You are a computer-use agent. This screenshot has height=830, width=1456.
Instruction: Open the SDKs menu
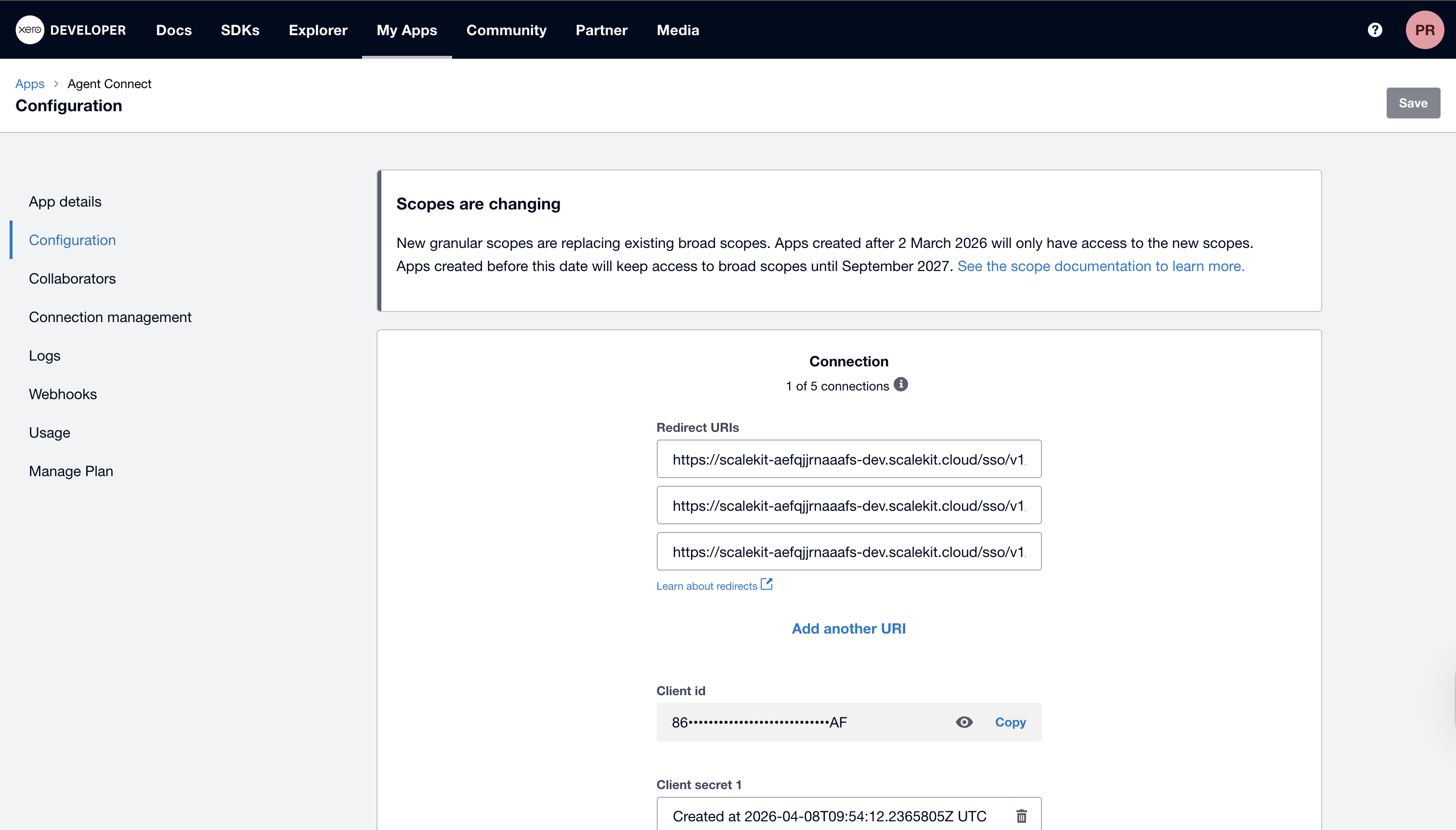240,30
